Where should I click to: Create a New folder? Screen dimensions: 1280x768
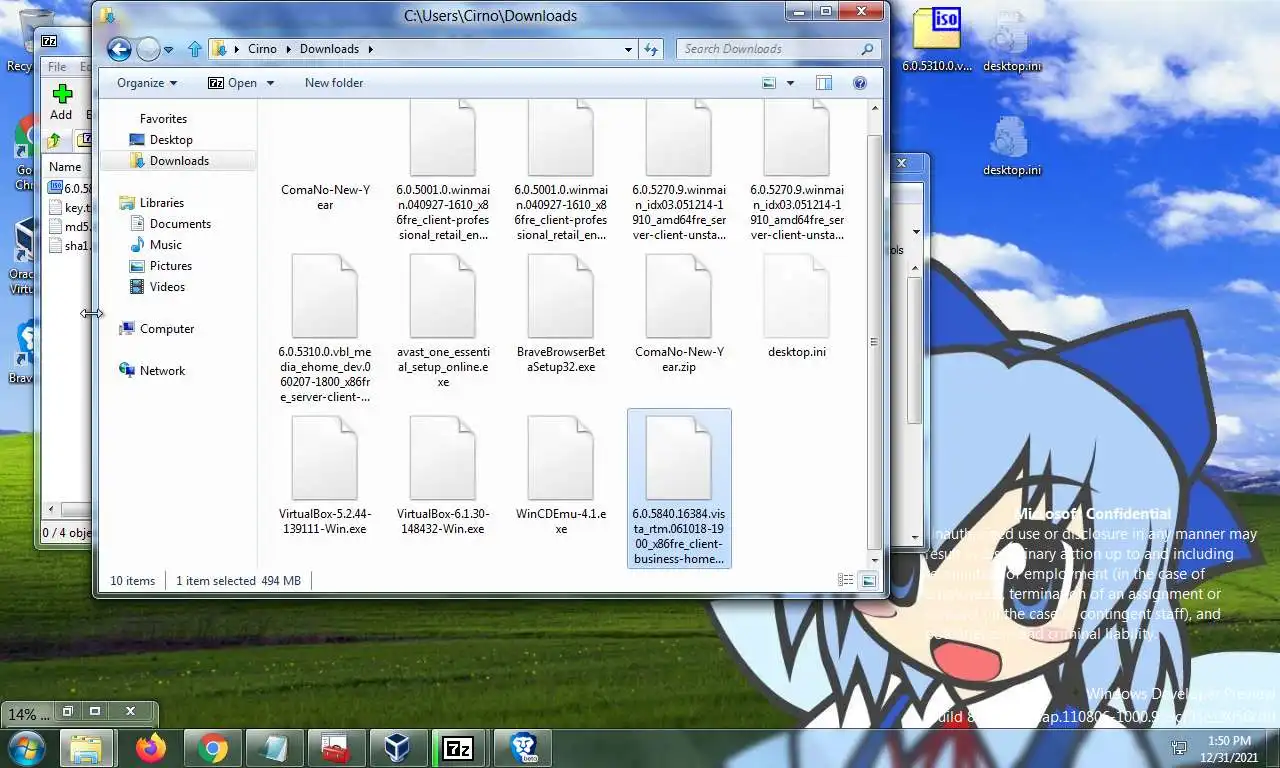334,83
